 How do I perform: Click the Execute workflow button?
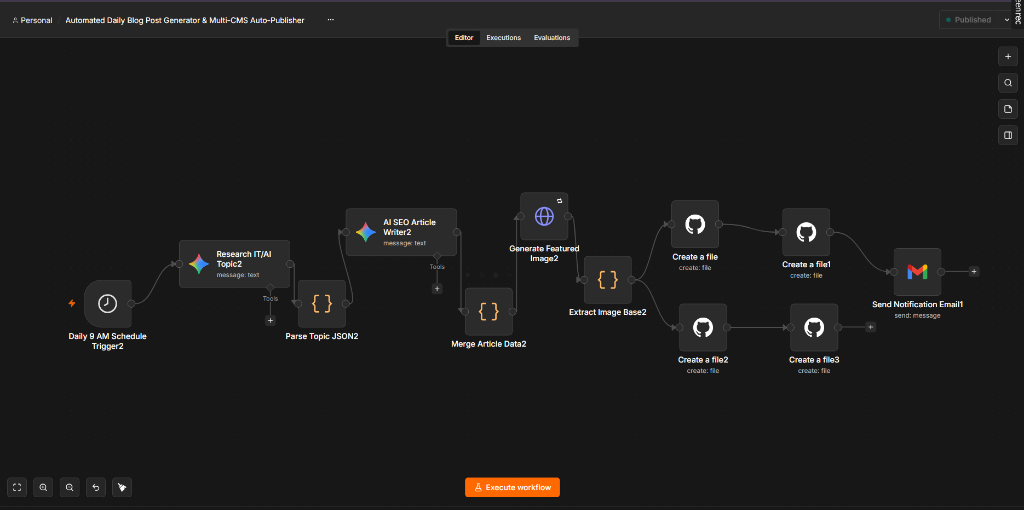pos(512,487)
